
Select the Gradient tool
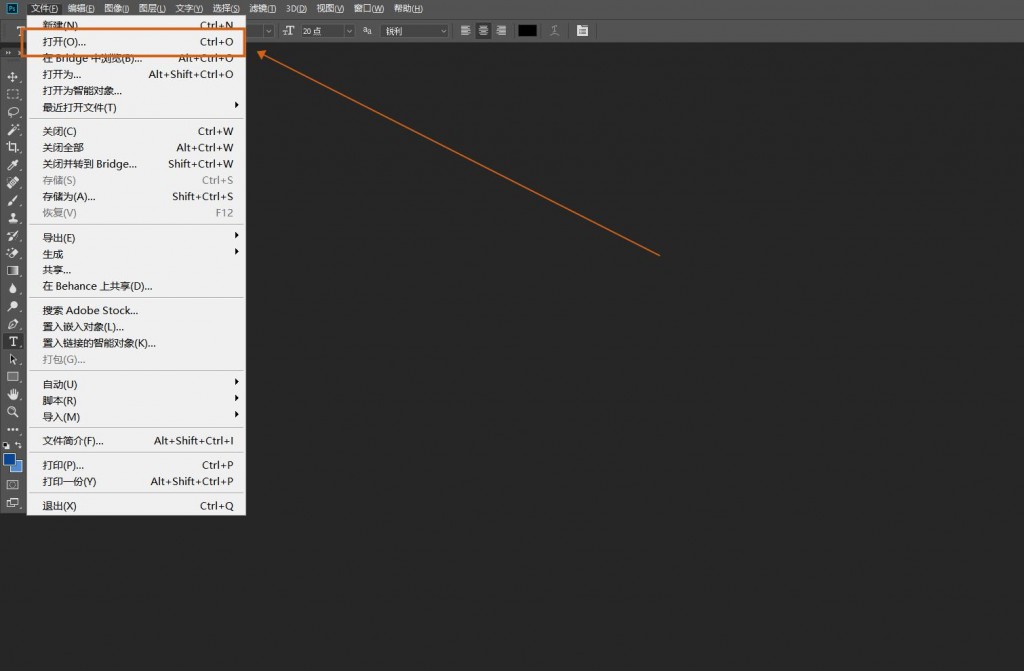pos(12,270)
